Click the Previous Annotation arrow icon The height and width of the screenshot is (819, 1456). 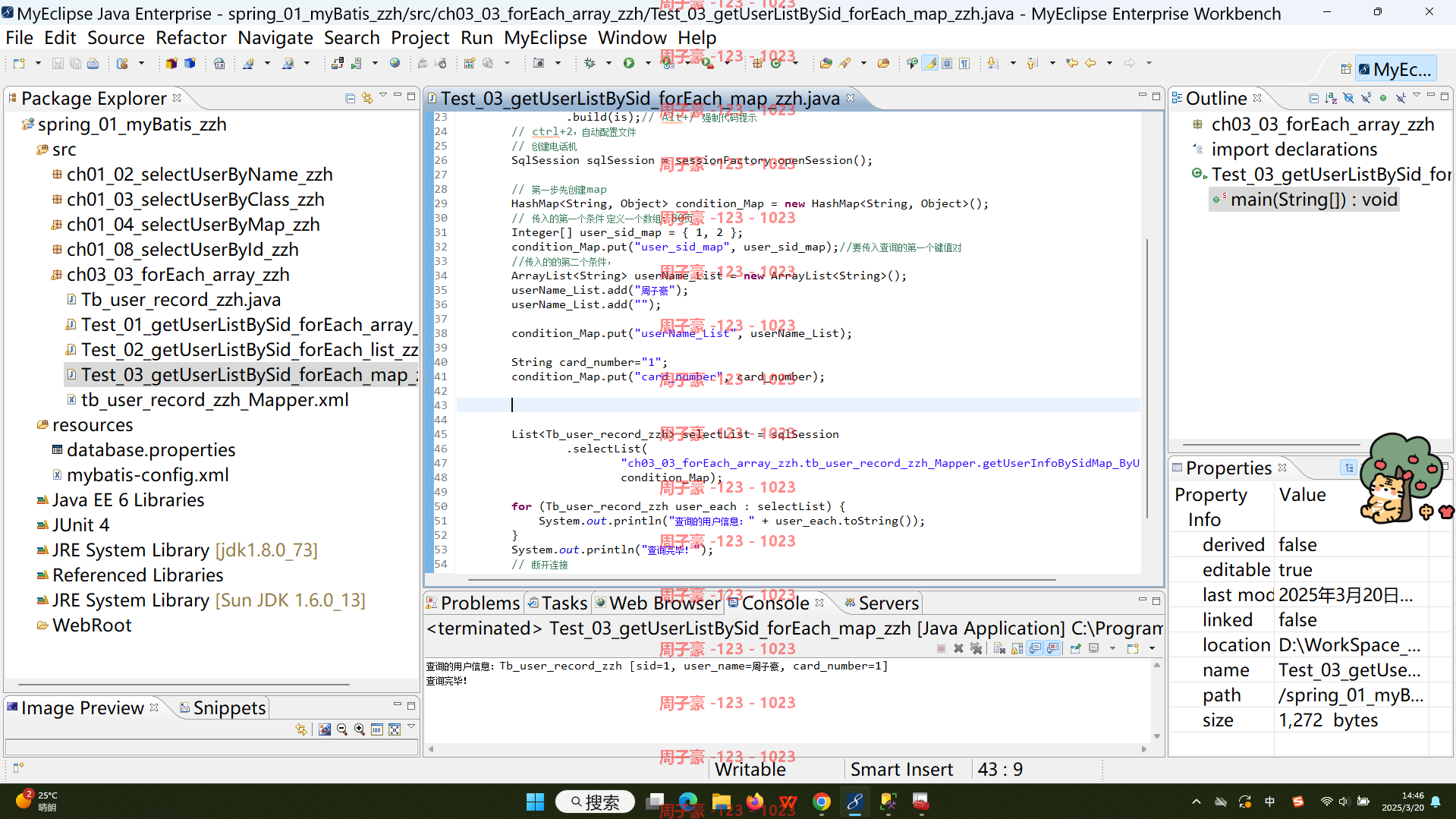(x=1032, y=64)
